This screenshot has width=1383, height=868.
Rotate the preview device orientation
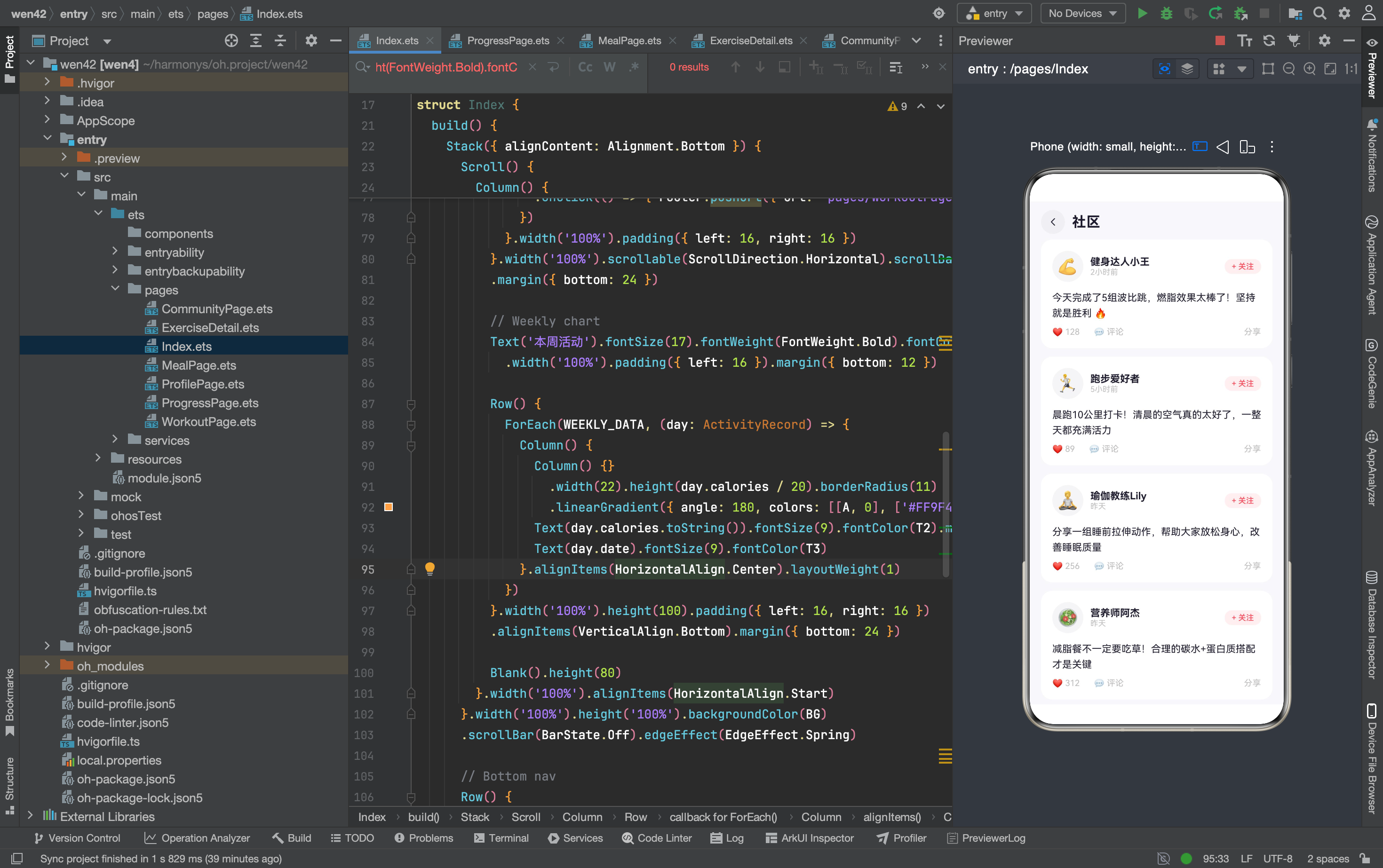click(x=1246, y=147)
